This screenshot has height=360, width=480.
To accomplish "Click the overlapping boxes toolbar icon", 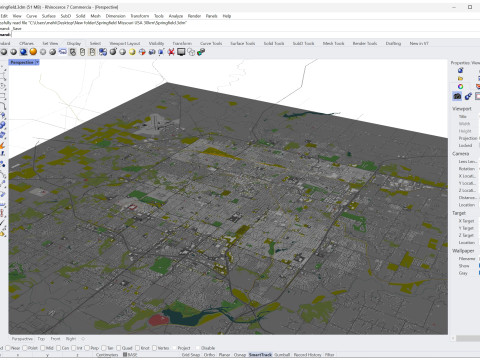I will pos(191,52).
